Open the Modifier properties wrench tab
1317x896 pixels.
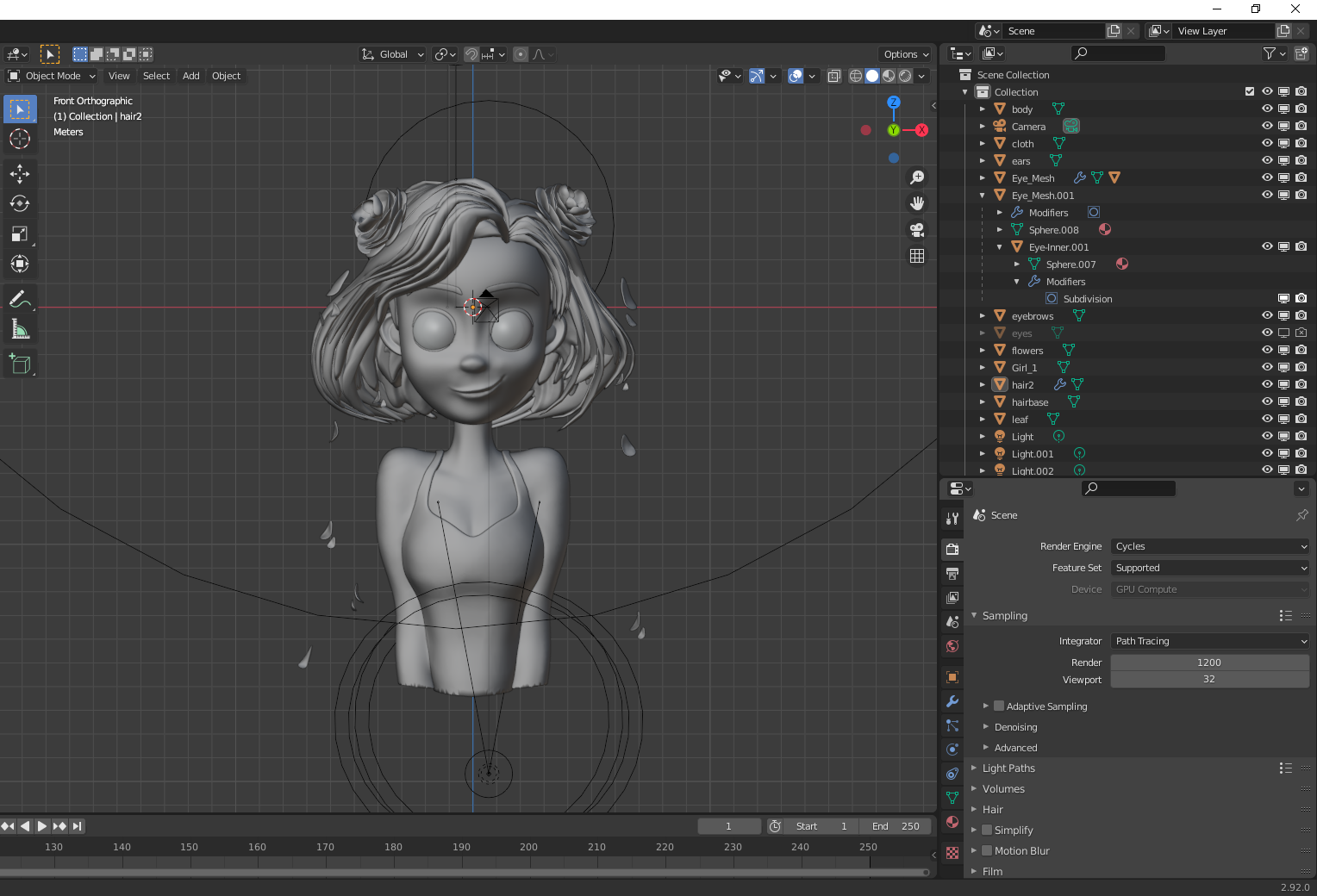click(x=952, y=701)
